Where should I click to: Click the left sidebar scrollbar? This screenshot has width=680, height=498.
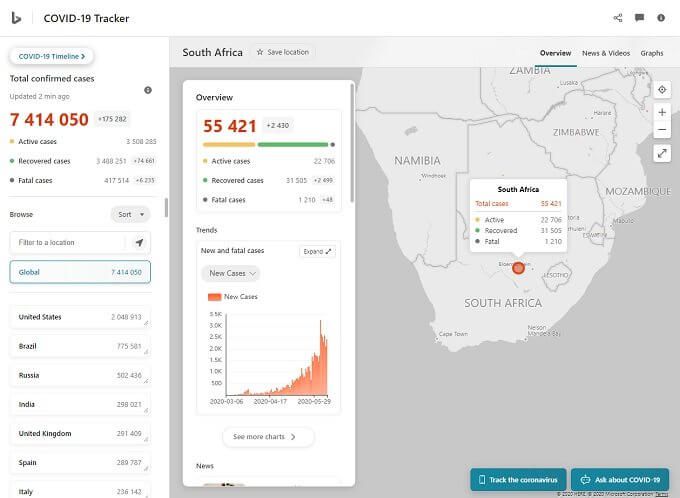[166, 208]
